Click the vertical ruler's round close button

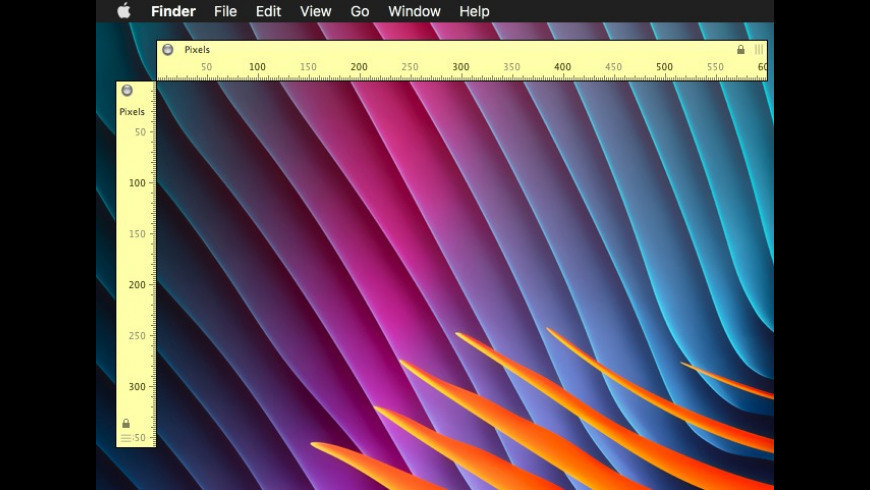click(127, 90)
